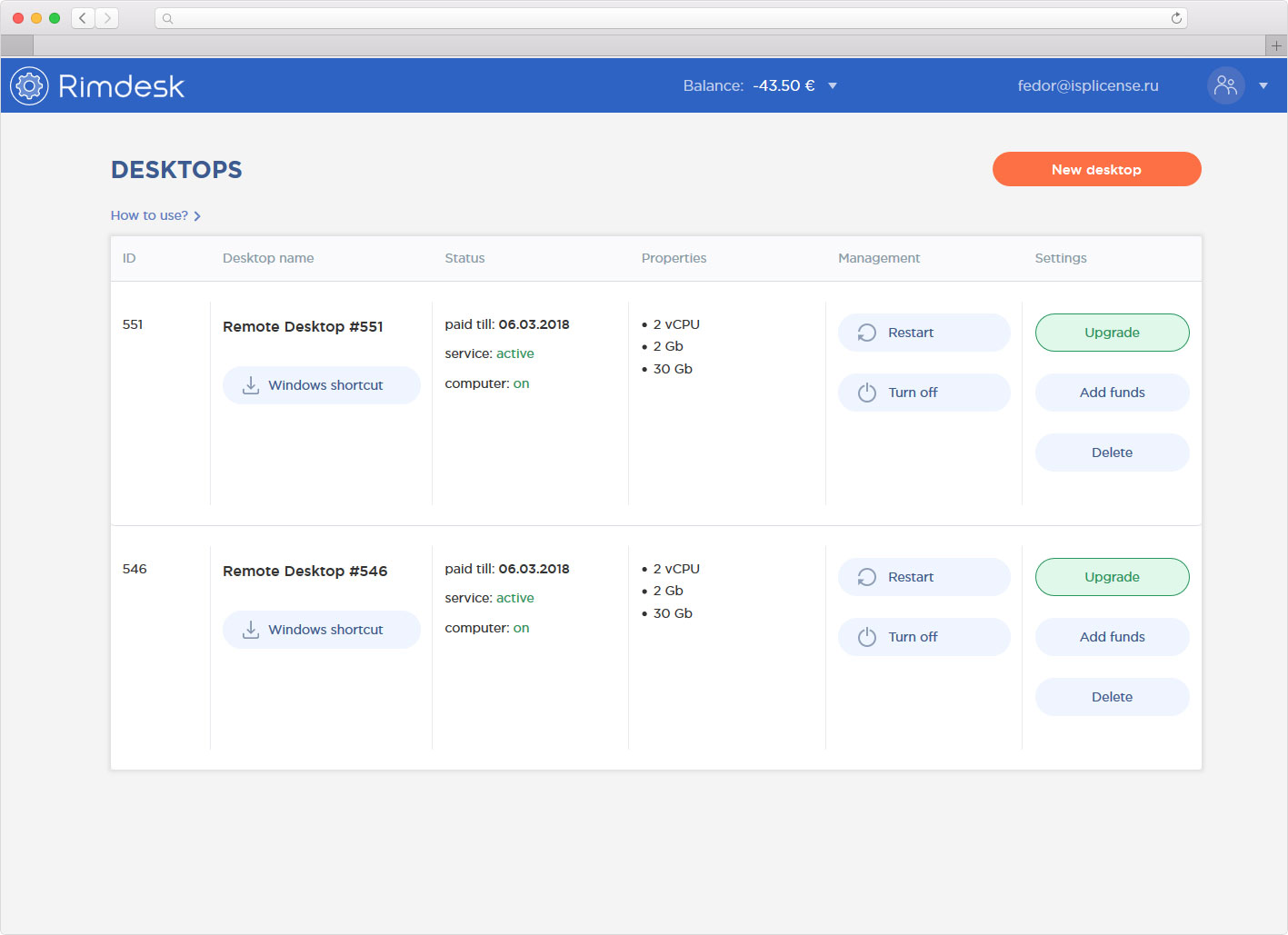The width and height of the screenshot is (1288, 935).
Task: Click download icon for Remote Desktop #551 shortcut
Action: (x=251, y=385)
